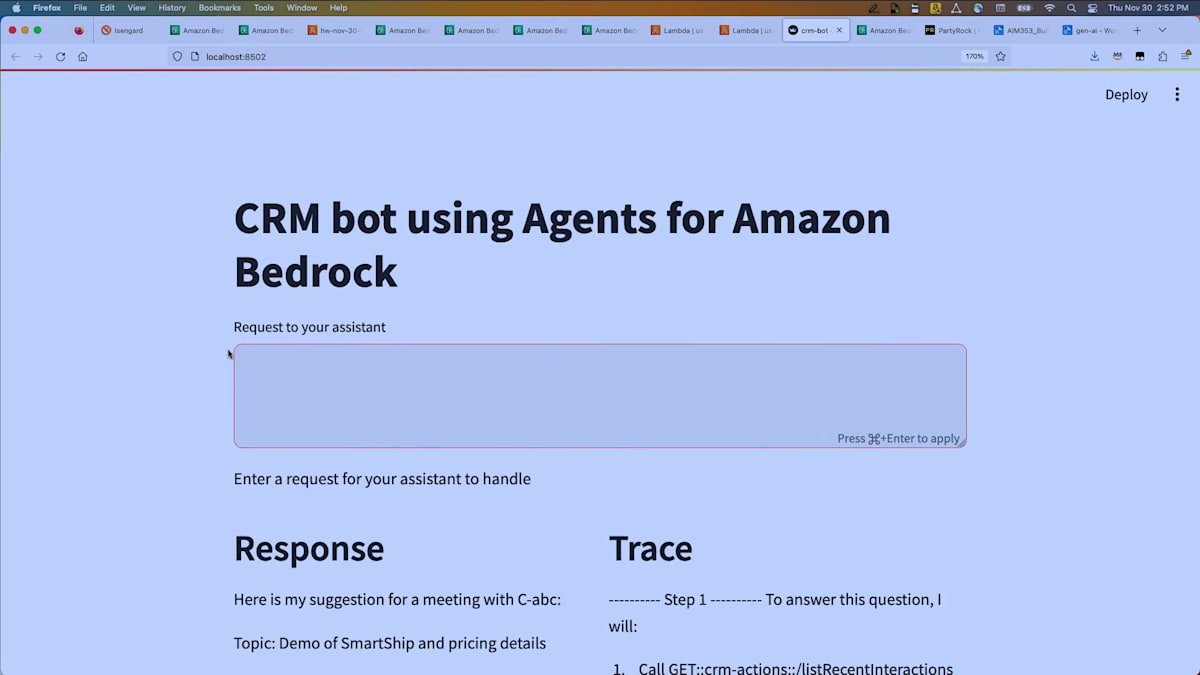Click the tracking protection shield icon
1200x675 pixels.
click(x=178, y=57)
